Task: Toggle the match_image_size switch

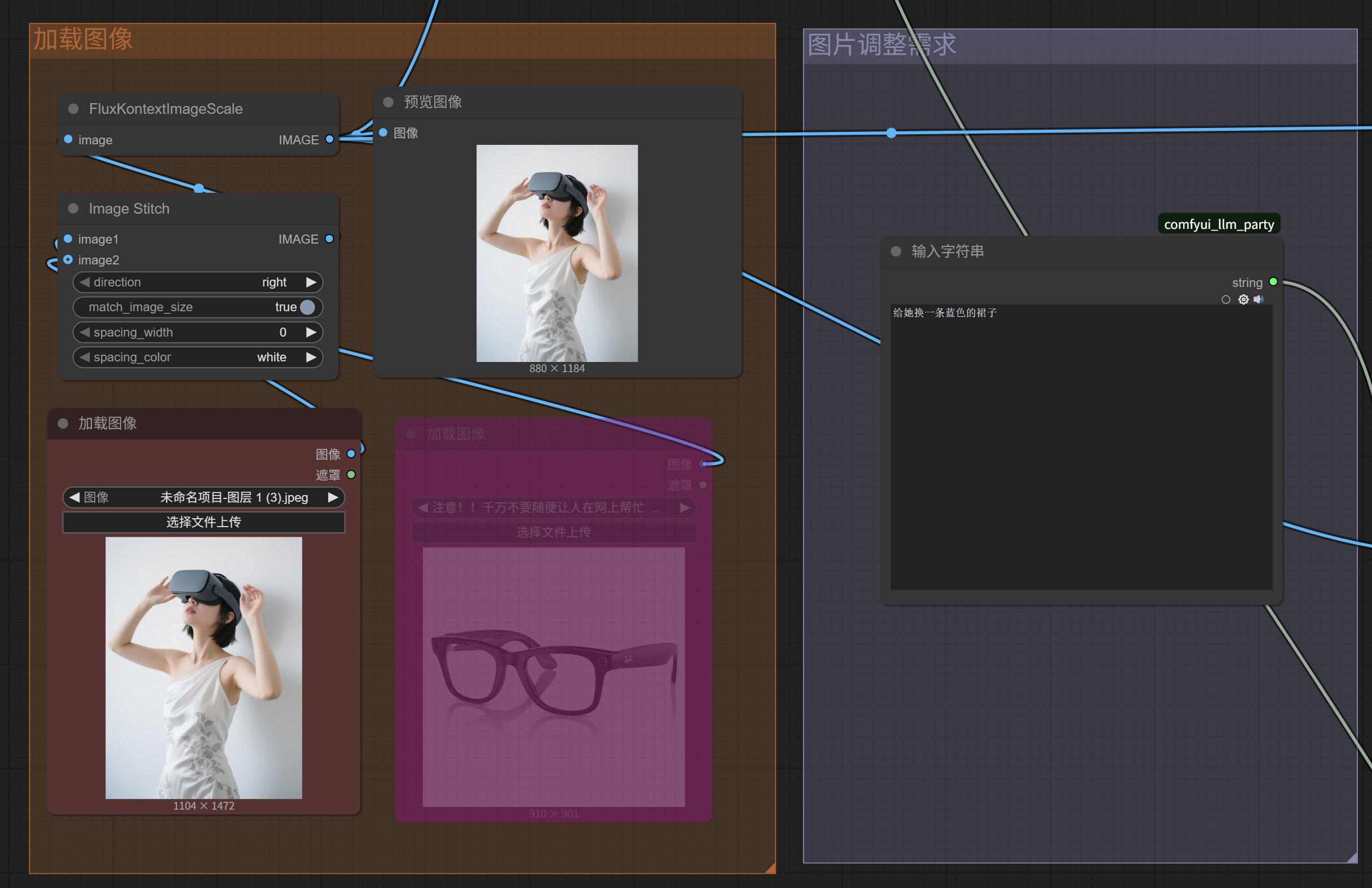Action: pos(308,307)
